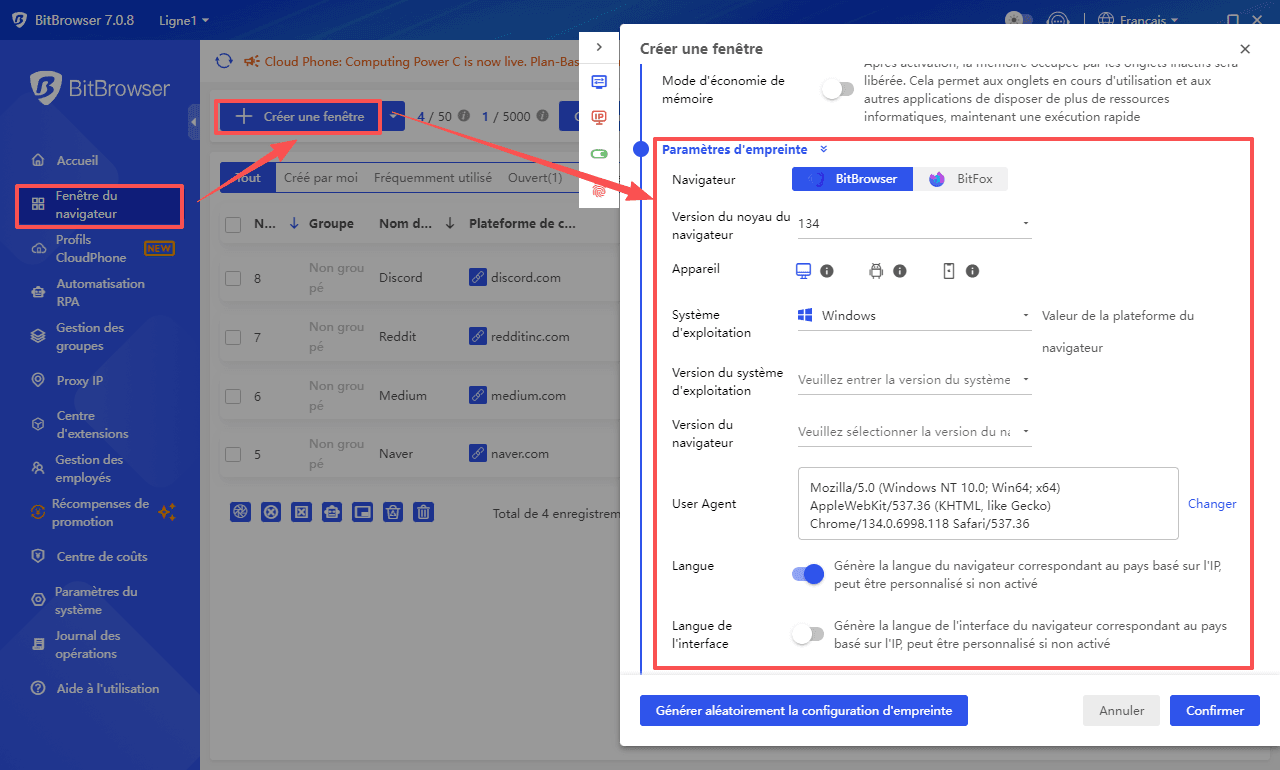Check the checkbox for the Discord row

coord(233,278)
